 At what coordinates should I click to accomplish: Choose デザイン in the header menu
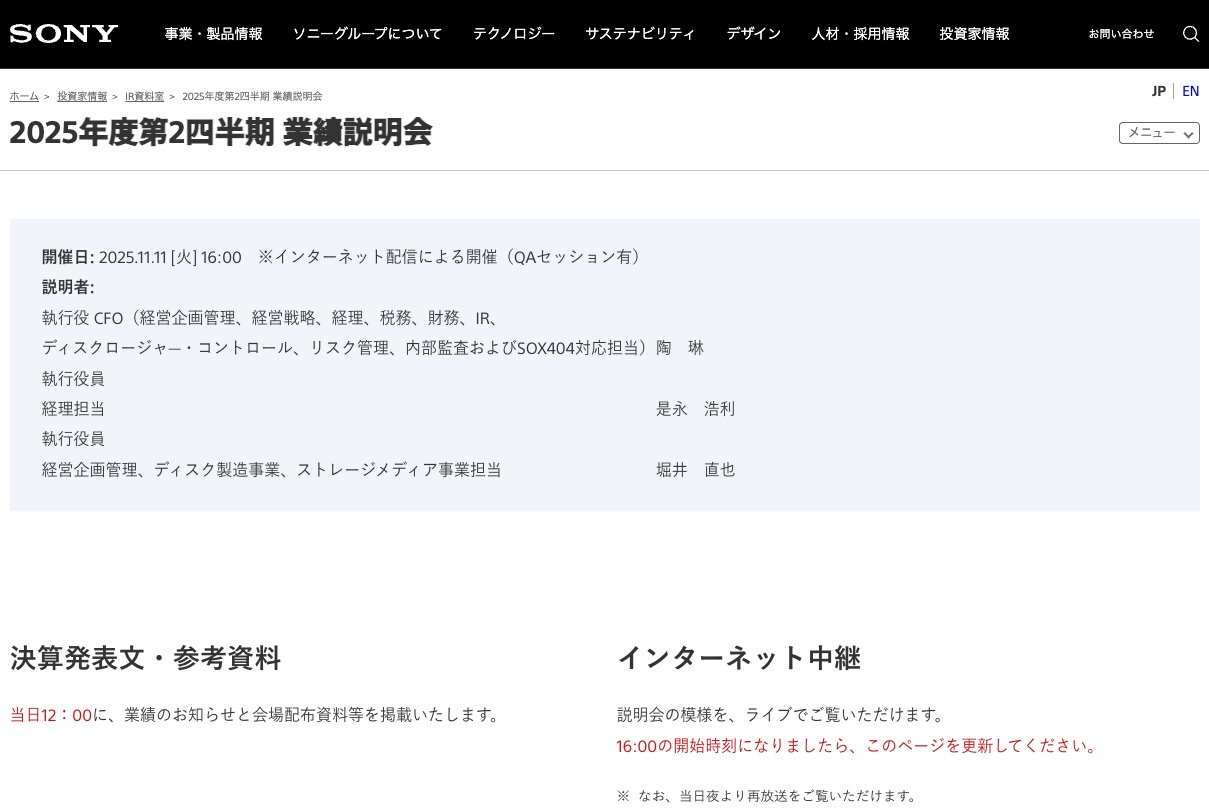753,34
